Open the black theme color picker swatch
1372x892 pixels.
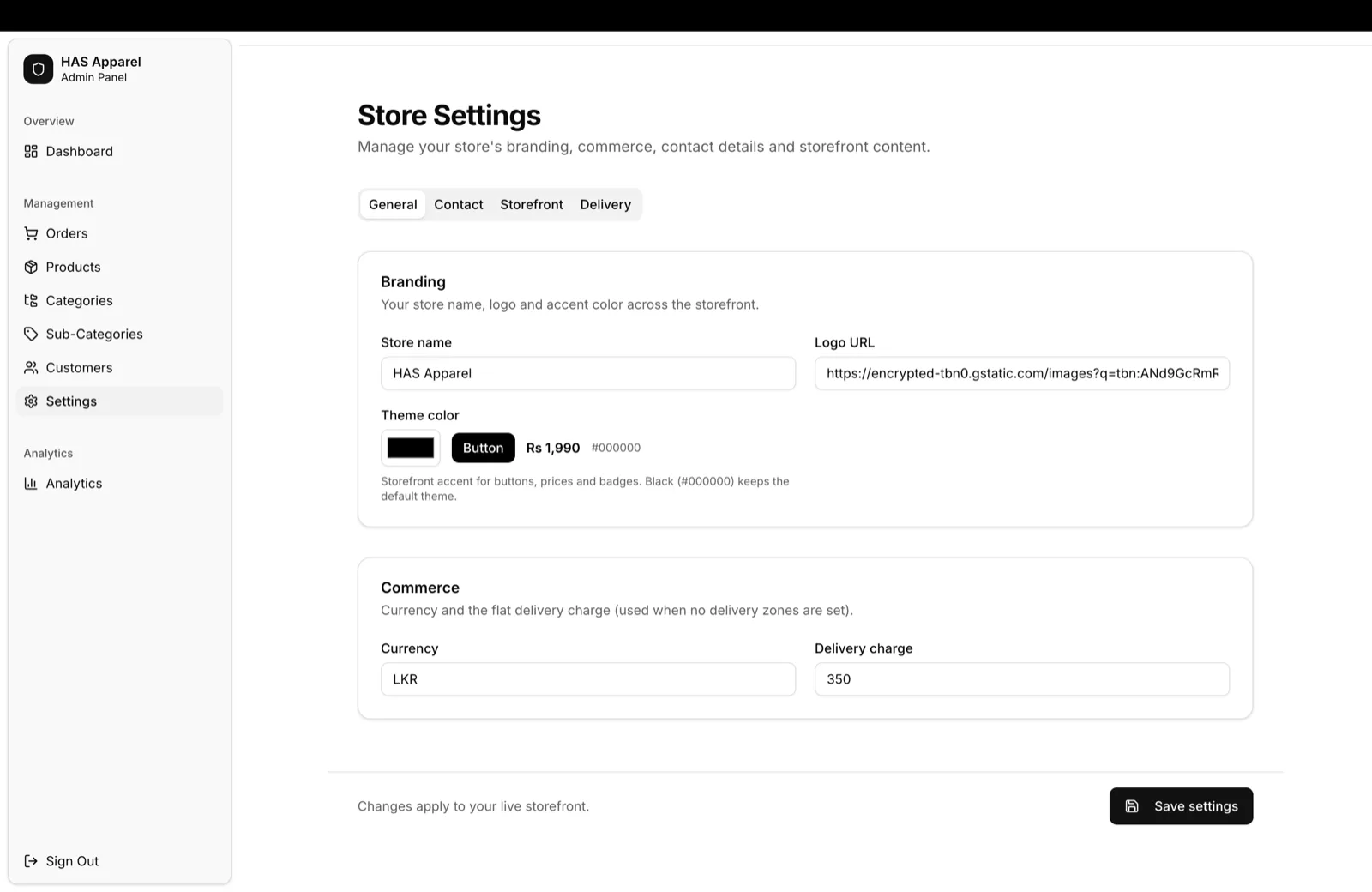(x=411, y=448)
